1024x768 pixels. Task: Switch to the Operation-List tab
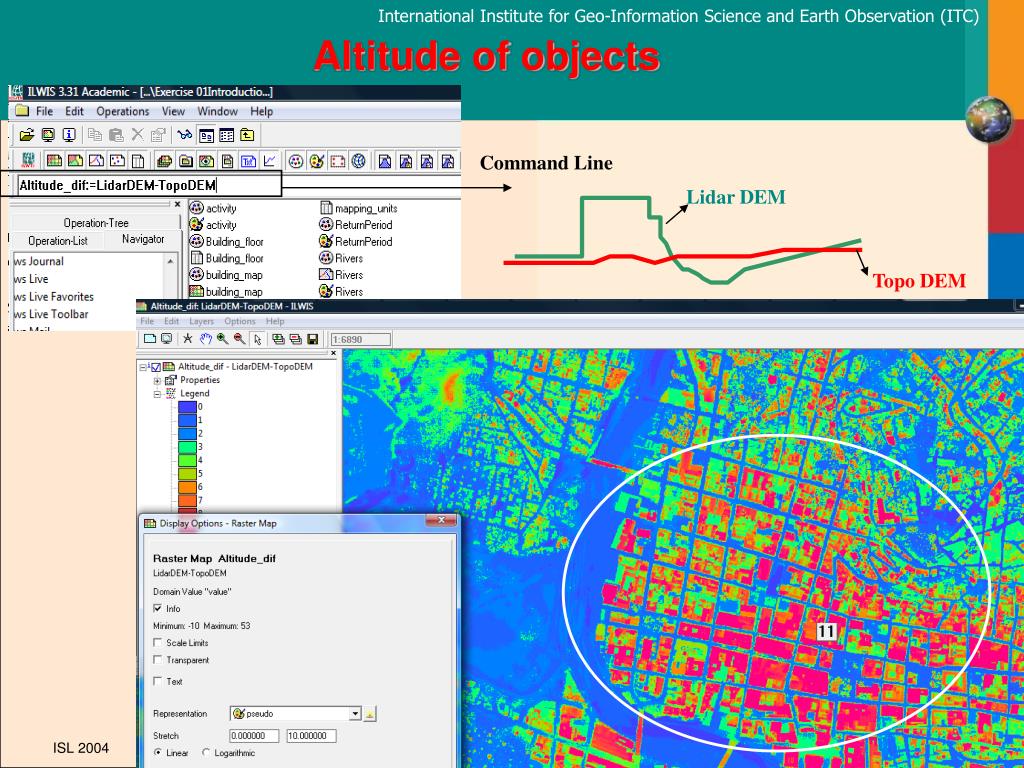click(57, 240)
